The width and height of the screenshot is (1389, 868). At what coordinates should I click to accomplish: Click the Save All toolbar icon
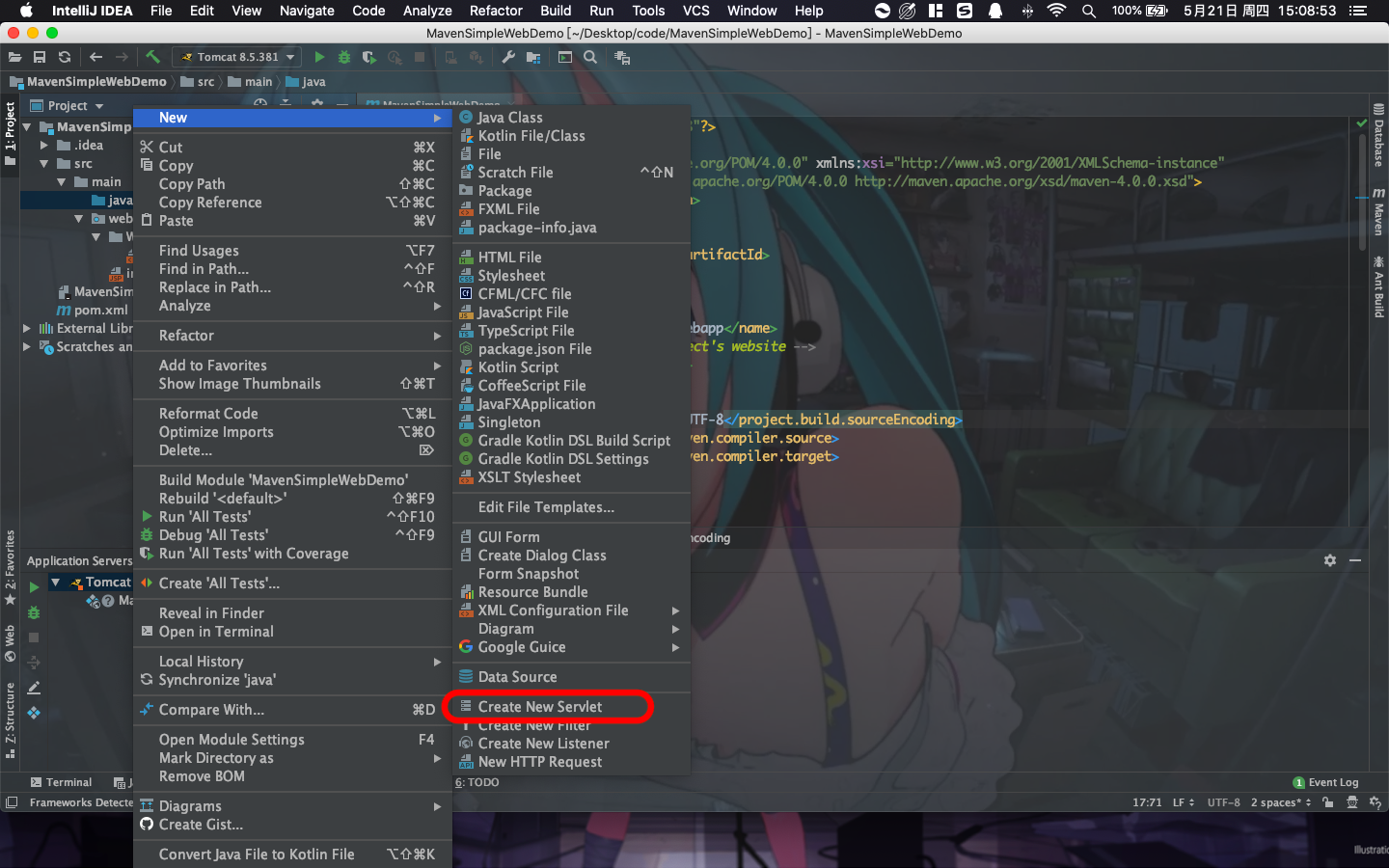[x=40, y=57]
